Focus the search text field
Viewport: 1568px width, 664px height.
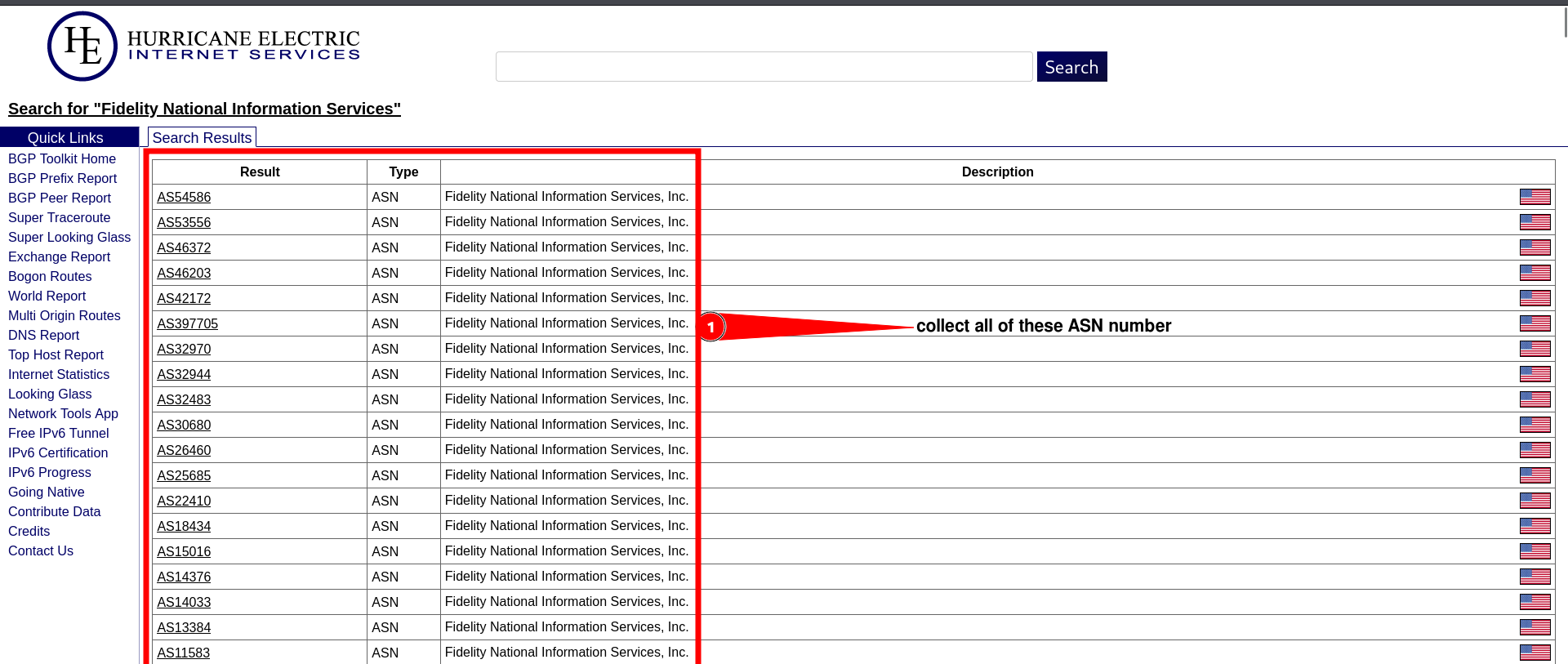pos(764,67)
